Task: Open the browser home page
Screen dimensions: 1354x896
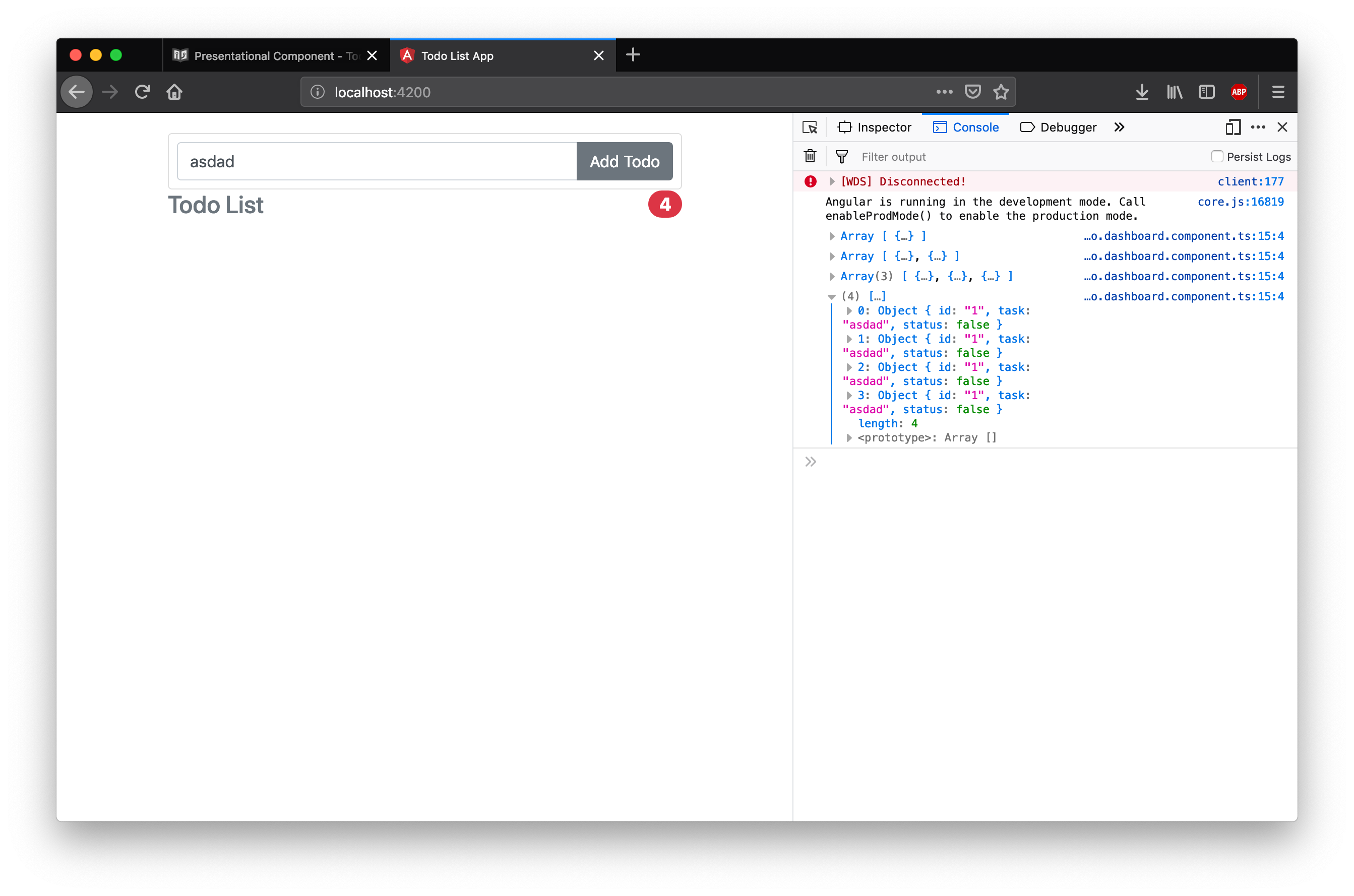Action: point(174,92)
